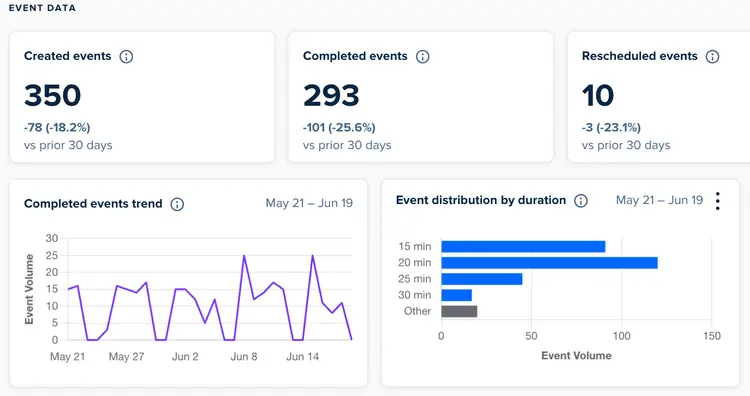The height and width of the screenshot is (396, 750).
Task: Click the May 21 x-axis label
Action: (x=67, y=357)
